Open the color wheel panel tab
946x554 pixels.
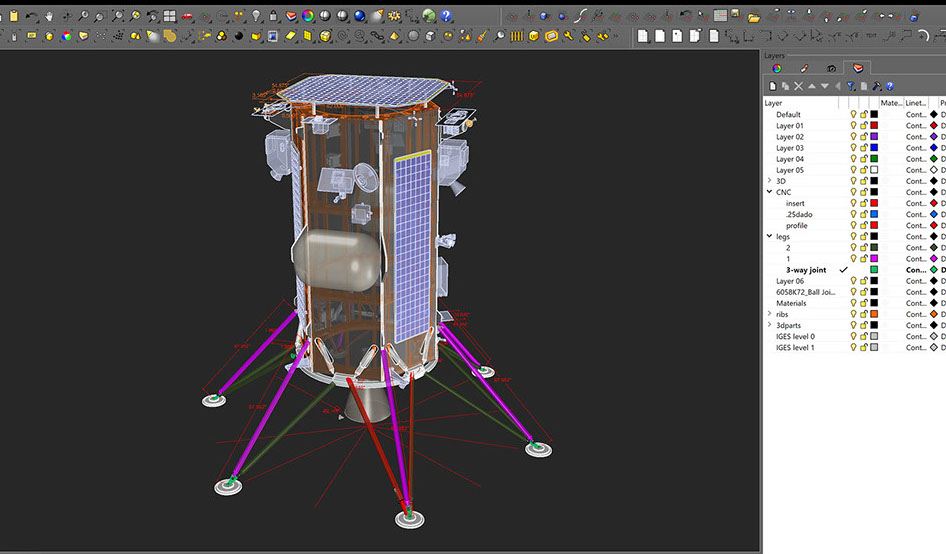pyautogui.click(x=777, y=68)
